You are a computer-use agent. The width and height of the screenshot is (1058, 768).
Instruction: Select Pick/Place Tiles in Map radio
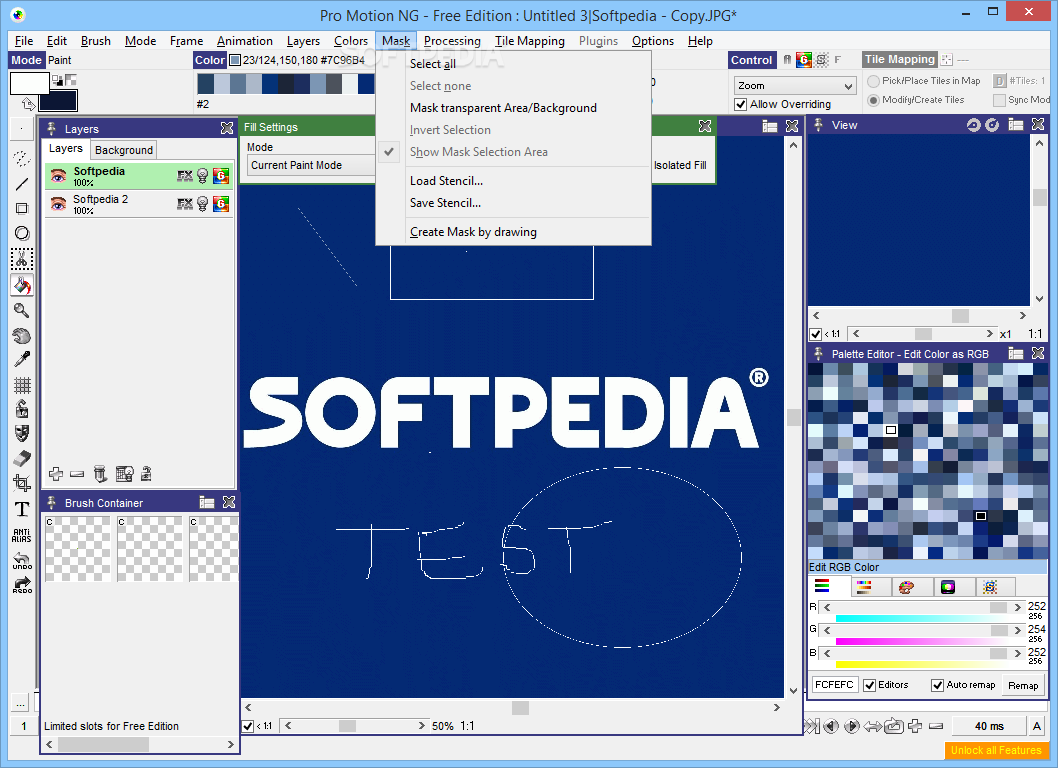click(x=873, y=81)
